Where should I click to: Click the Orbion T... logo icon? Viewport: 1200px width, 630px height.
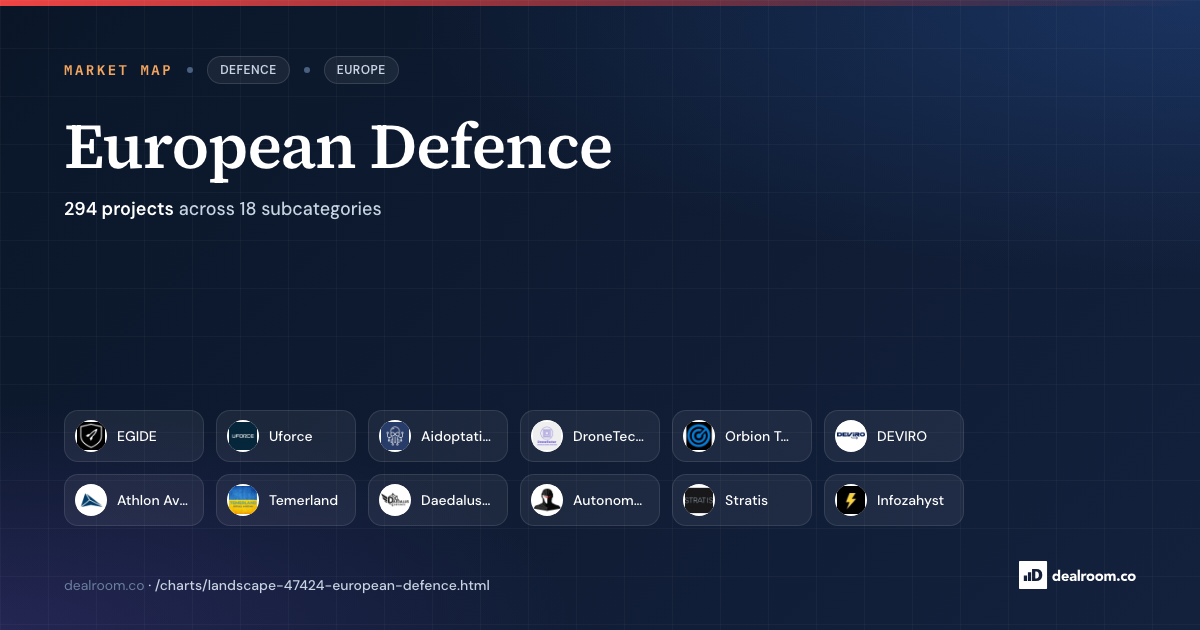pyautogui.click(x=699, y=436)
